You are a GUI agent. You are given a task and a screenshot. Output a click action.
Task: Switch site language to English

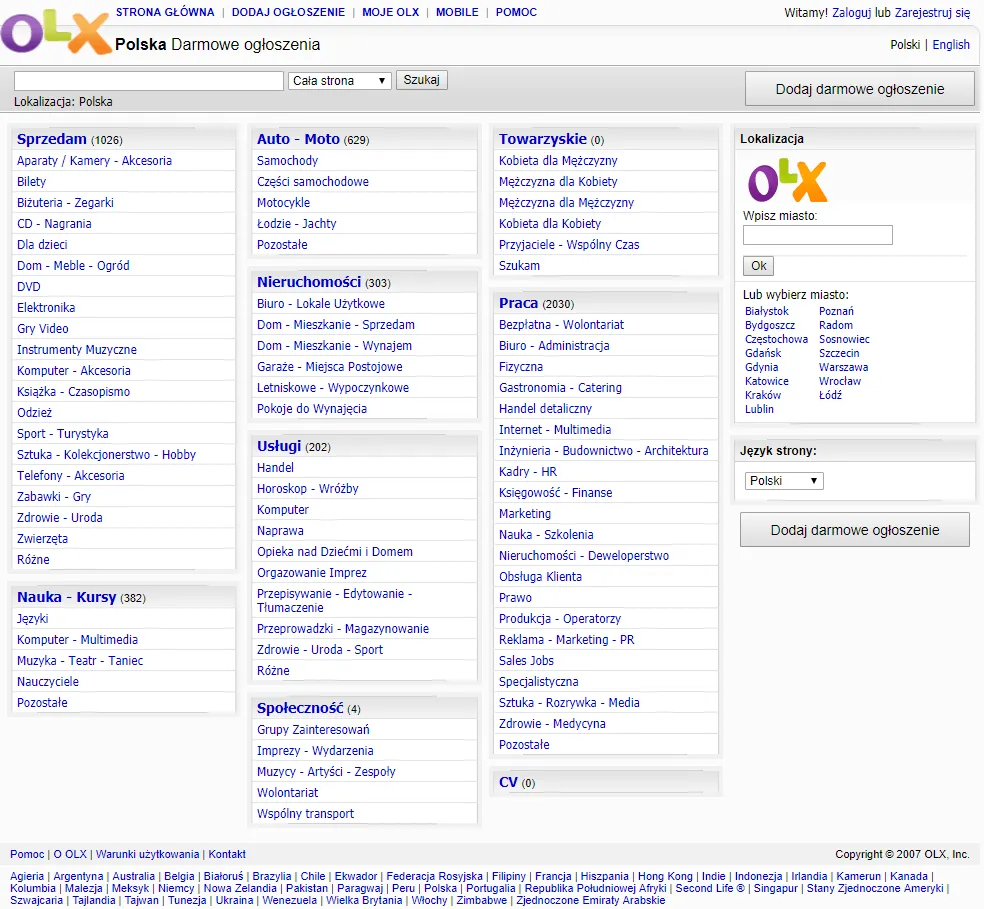pyautogui.click(x=951, y=45)
